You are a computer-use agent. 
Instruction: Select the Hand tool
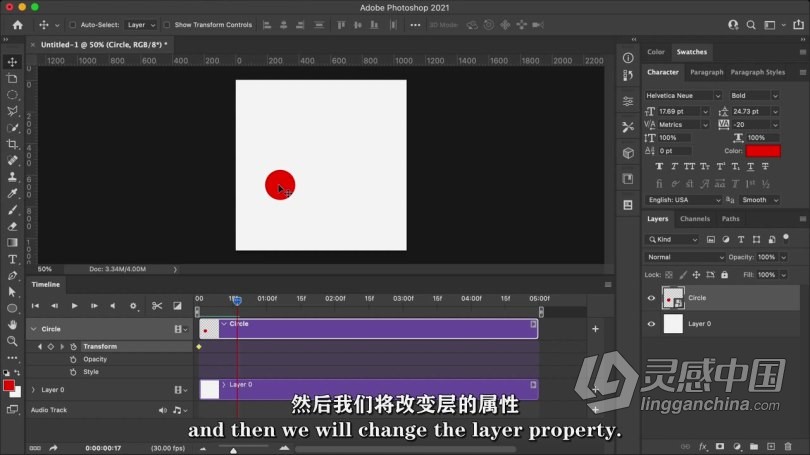point(12,325)
